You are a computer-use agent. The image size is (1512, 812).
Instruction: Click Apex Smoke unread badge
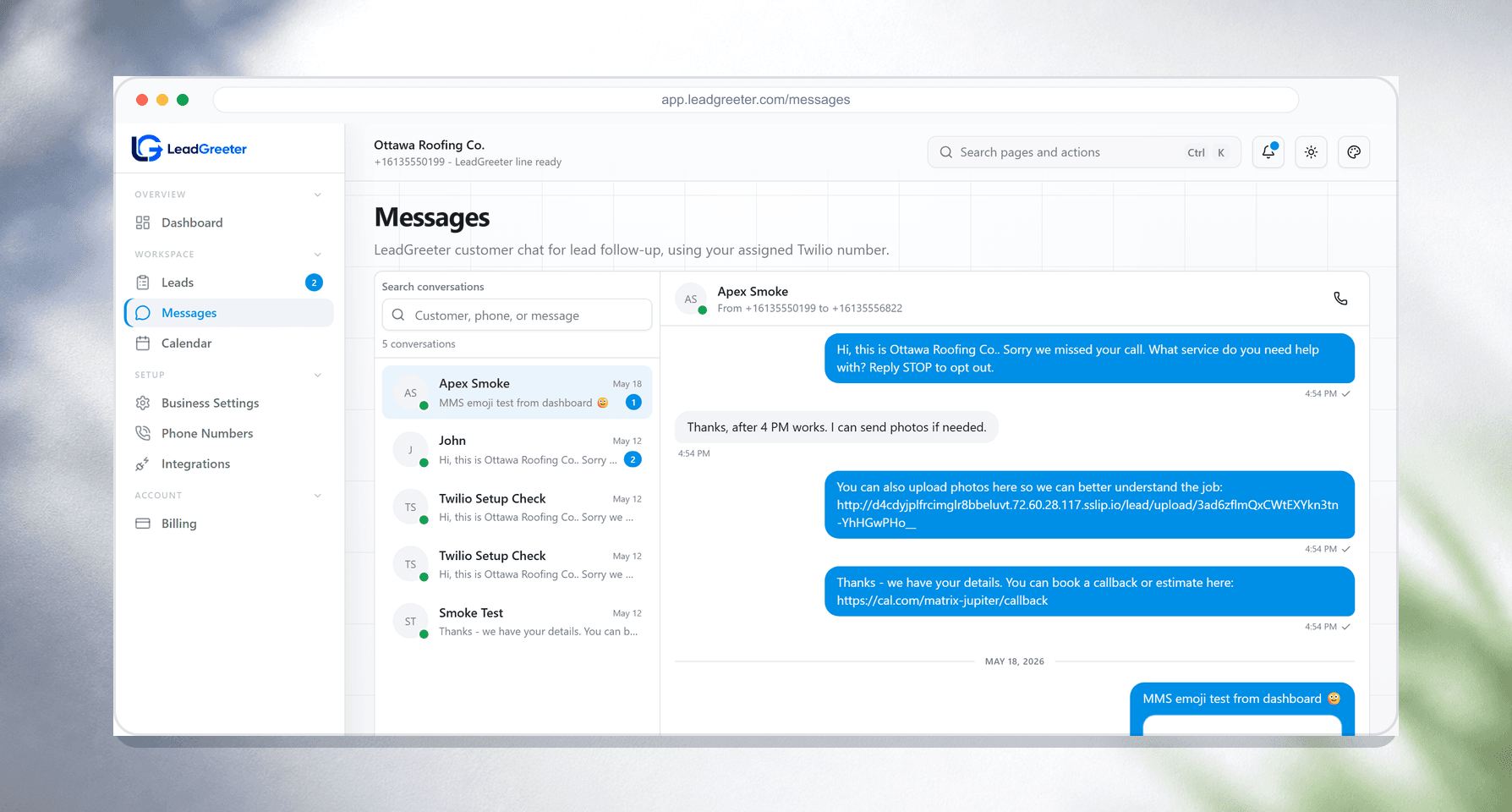coord(633,403)
